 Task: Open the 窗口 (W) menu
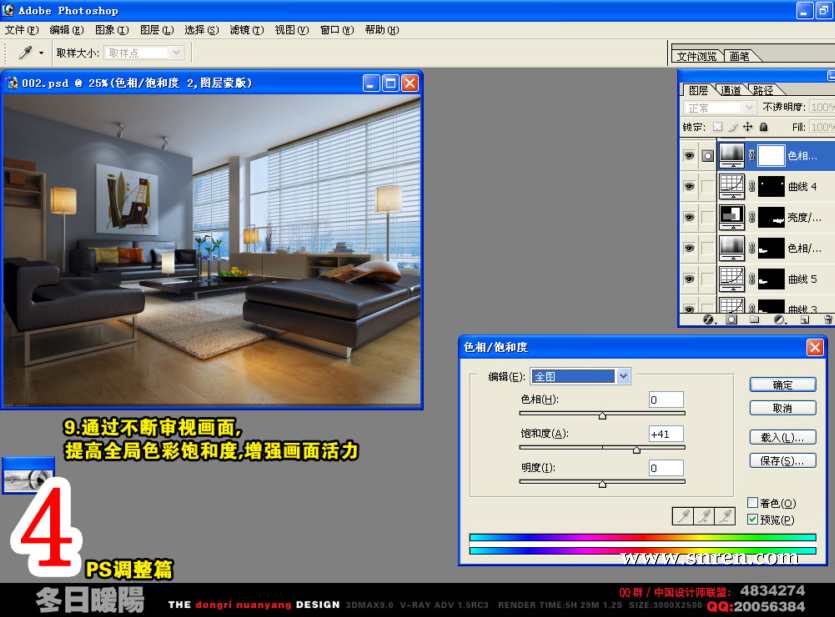tap(337, 30)
